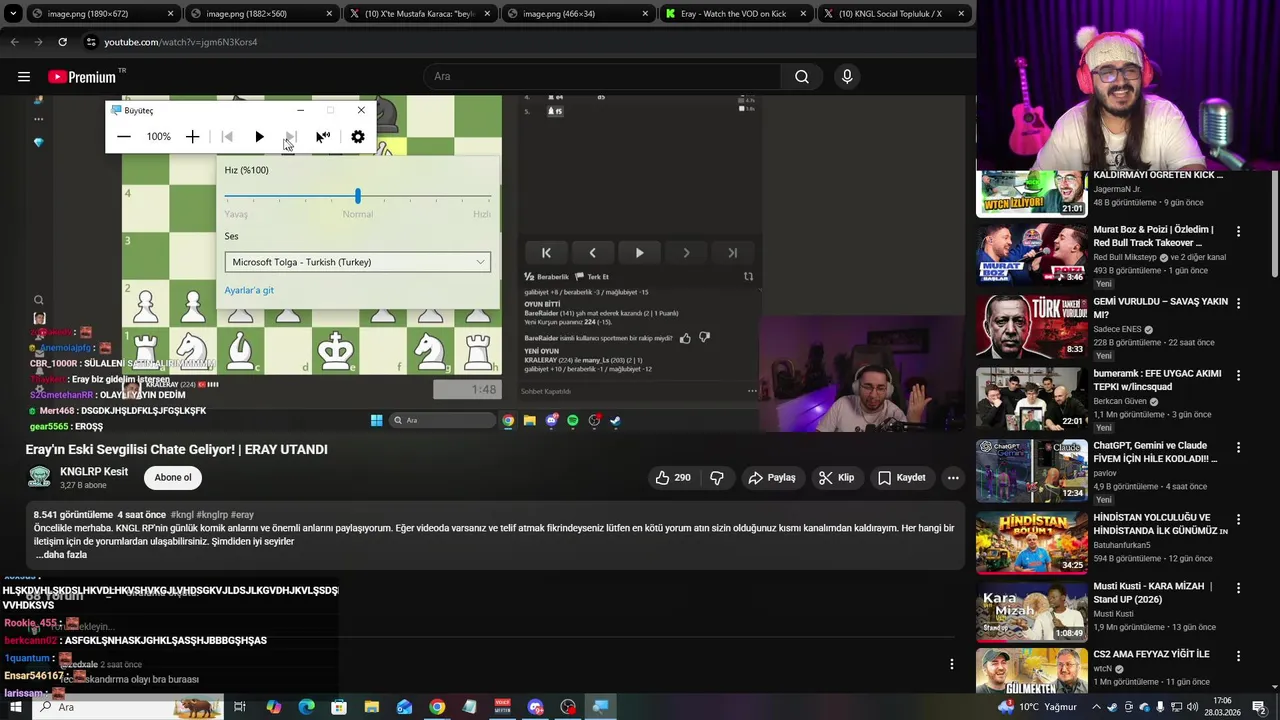Screen dimensions: 1280x720
Task: Click the Hız speed slider handle in the video
Action: point(357,196)
